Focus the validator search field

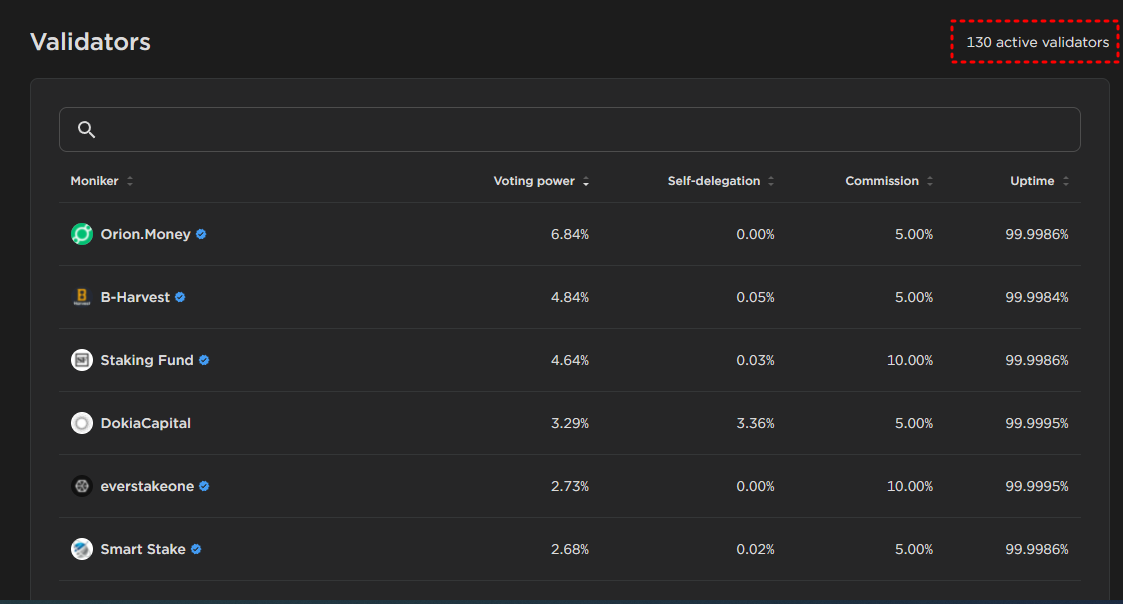569,130
